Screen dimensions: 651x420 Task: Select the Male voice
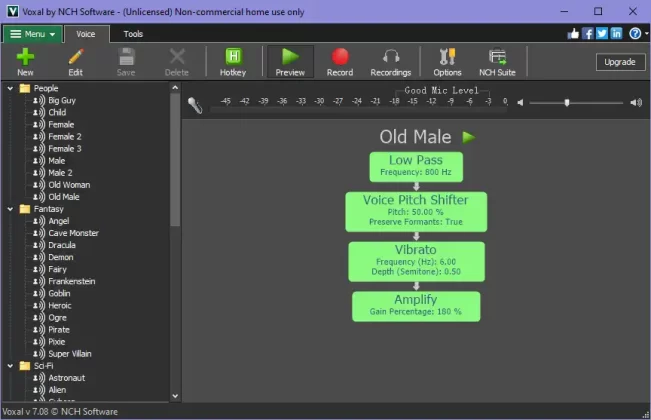click(56, 161)
